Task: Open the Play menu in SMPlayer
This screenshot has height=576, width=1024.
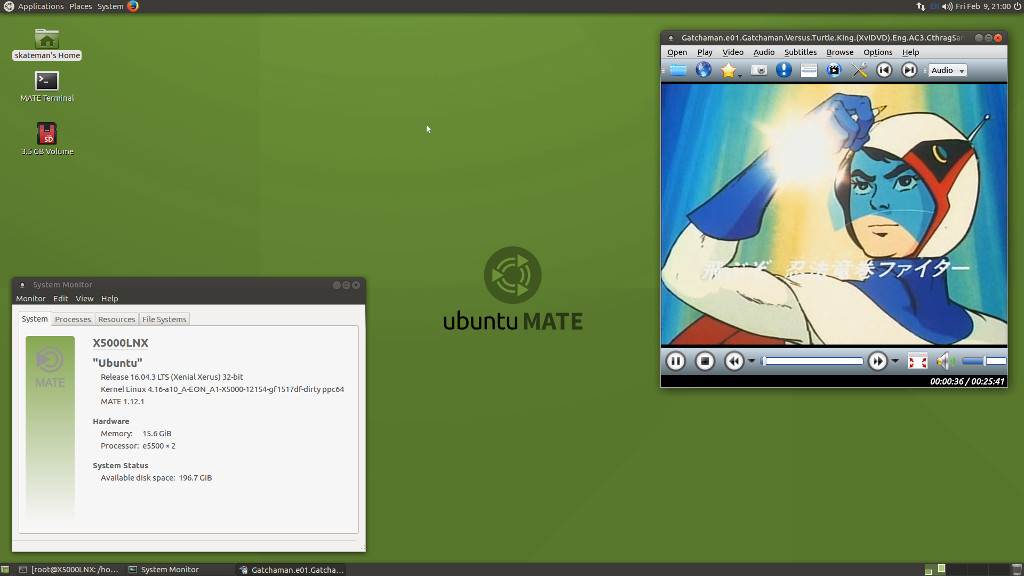Action: tap(705, 52)
